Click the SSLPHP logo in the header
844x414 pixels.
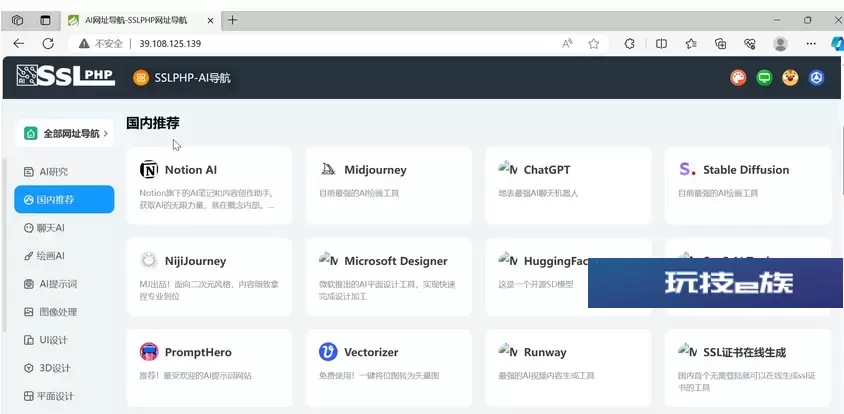coord(66,76)
